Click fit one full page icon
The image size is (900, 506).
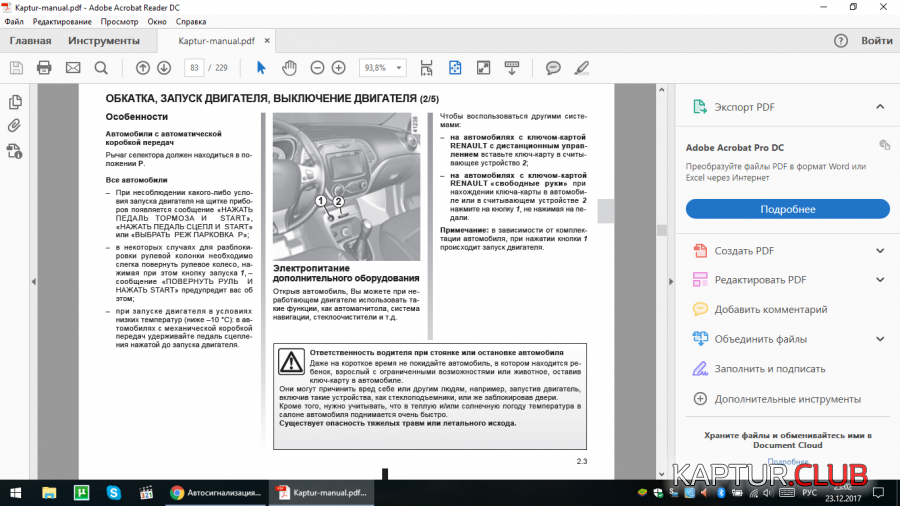tap(455, 68)
